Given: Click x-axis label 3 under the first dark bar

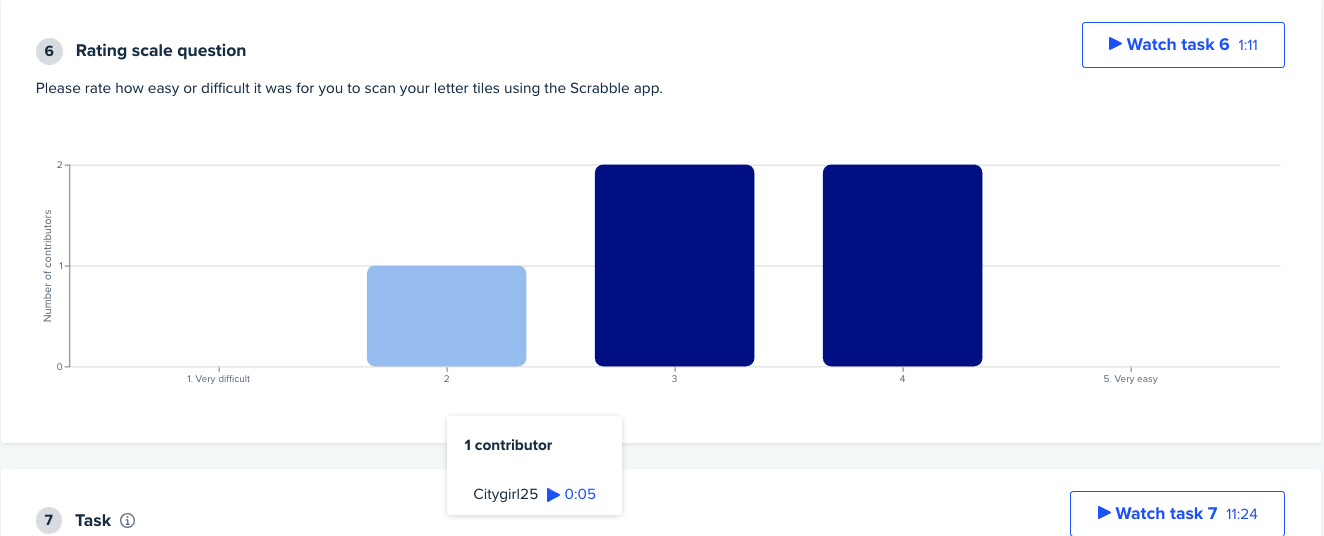Looking at the screenshot, I should click(x=674, y=379).
